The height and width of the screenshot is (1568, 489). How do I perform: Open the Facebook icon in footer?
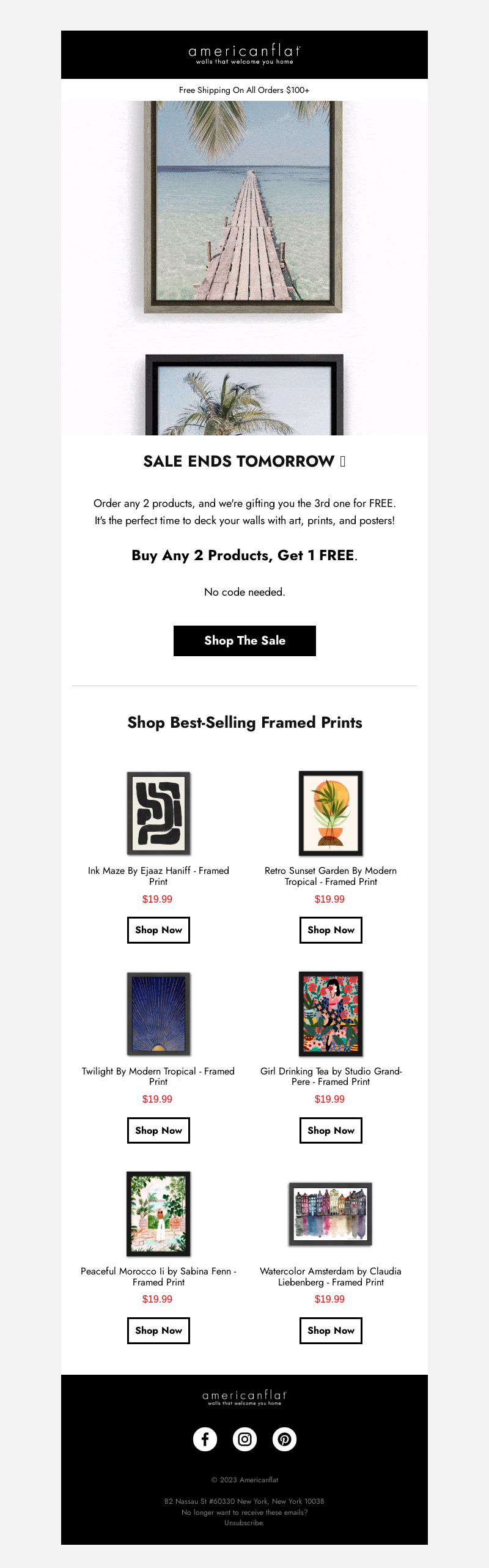(x=205, y=1439)
